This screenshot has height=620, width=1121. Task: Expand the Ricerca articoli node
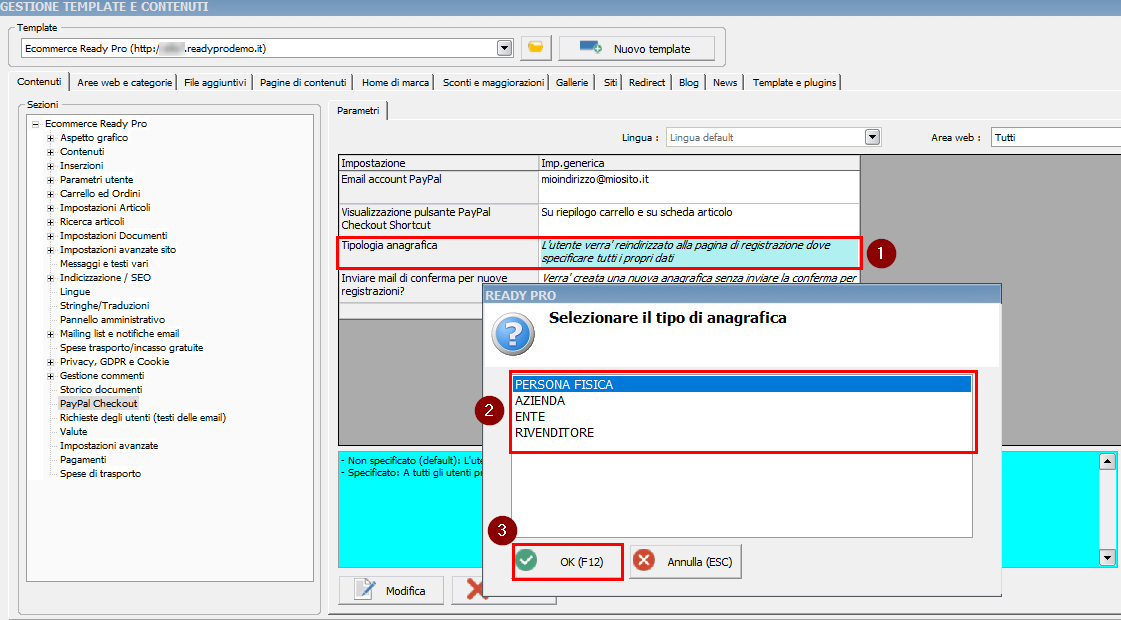pyautogui.click(x=50, y=222)
